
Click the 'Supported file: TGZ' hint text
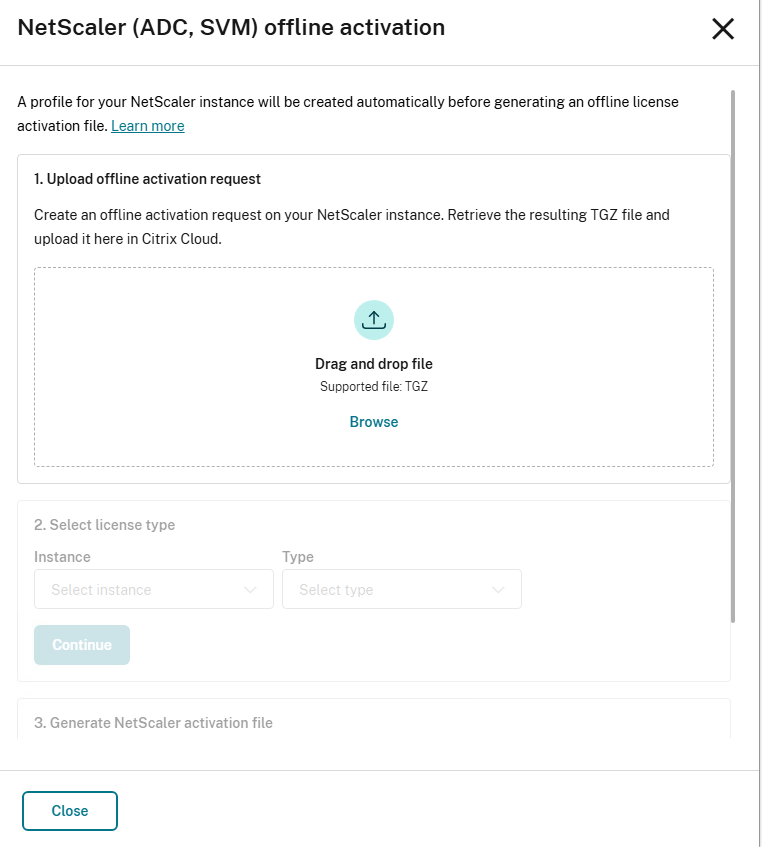click(x=374, y=386)
